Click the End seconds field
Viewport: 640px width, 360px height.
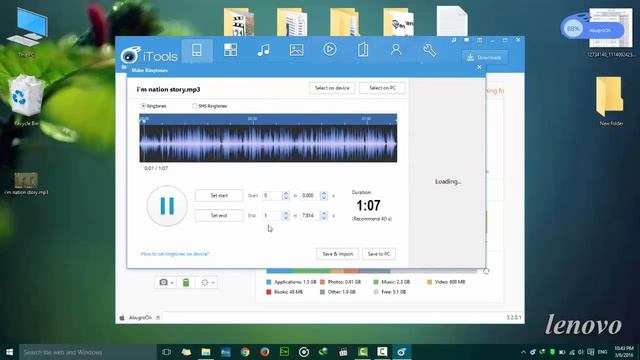coord(310,216)
